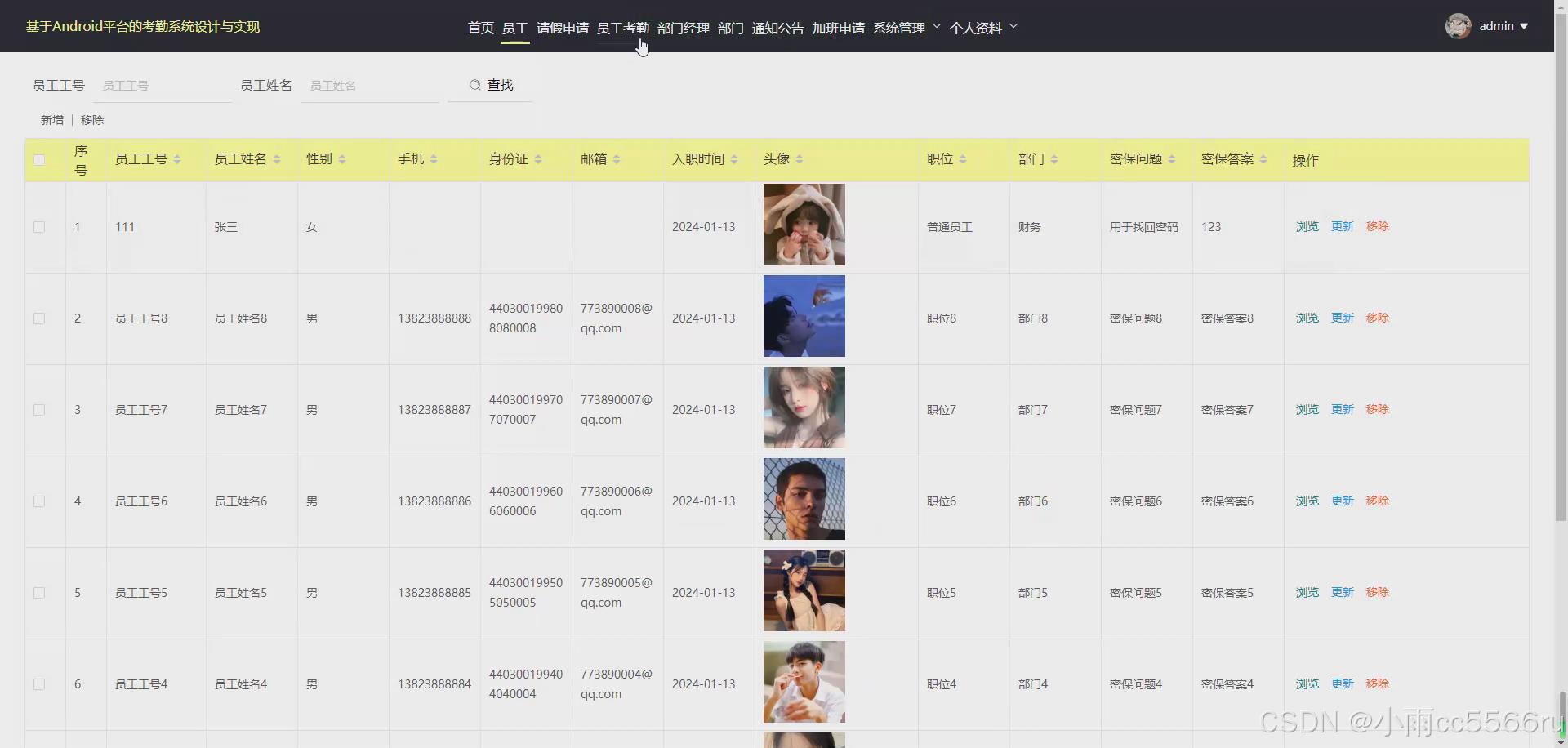Open the 部门经理 menu item
The width and height of the screenshot is (1568, 748).
coord(684,28)
